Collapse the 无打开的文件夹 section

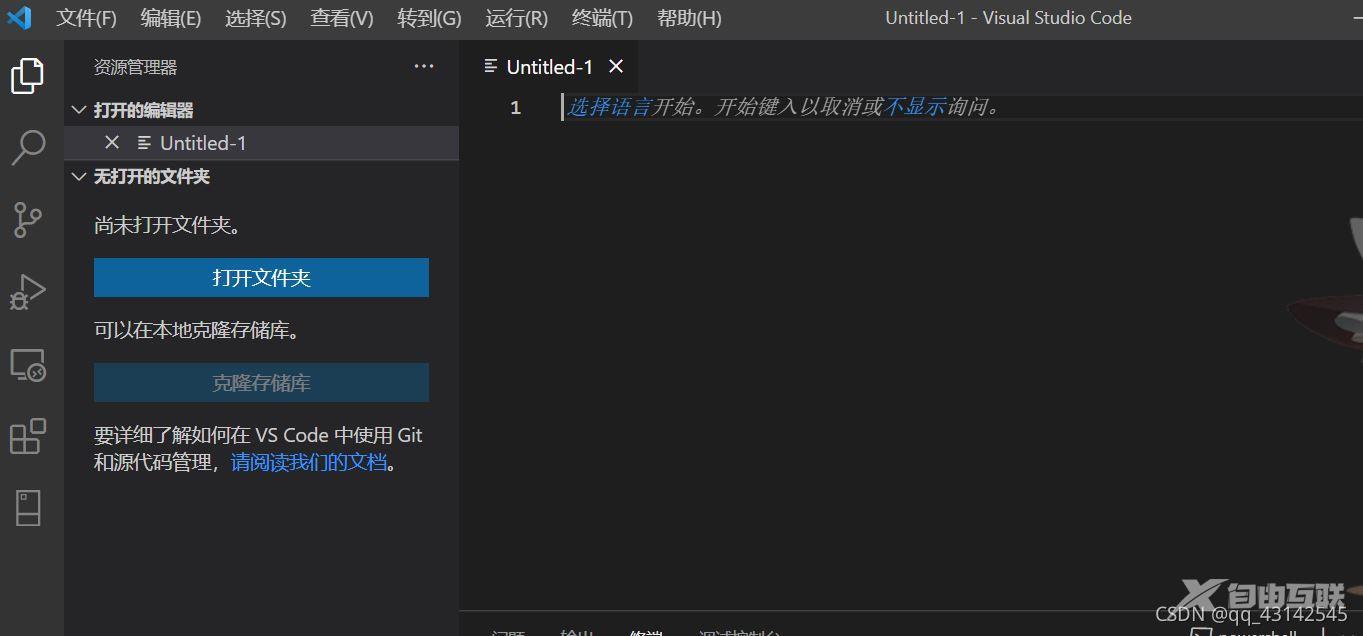point(80,177)
